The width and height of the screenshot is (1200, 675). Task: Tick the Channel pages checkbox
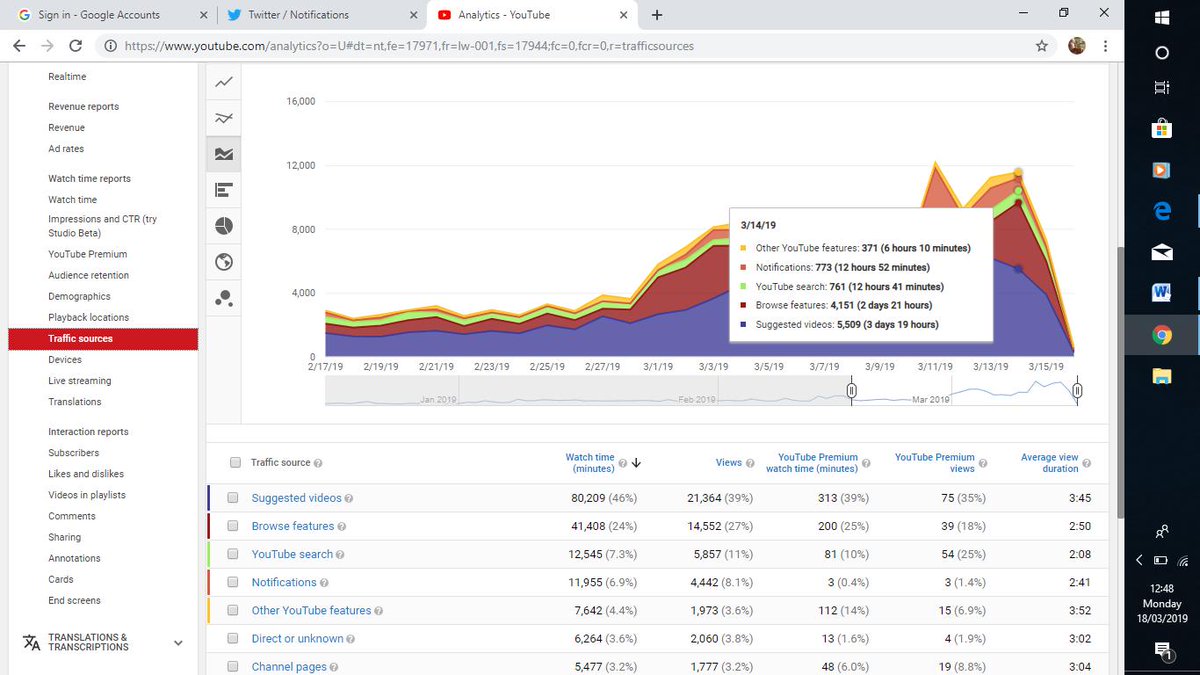233,666
